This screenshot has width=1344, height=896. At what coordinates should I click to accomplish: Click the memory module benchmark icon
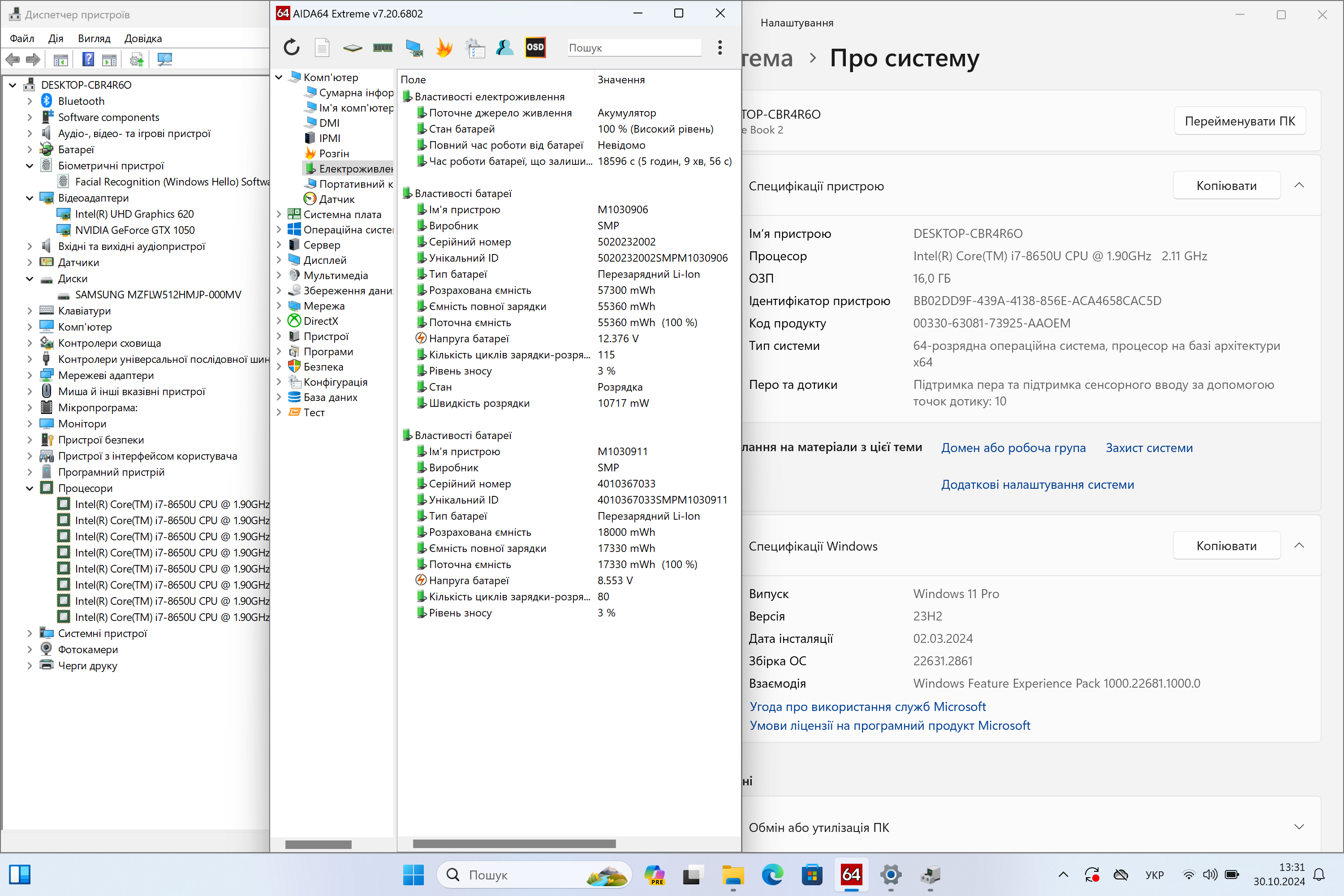pos(382,47)
